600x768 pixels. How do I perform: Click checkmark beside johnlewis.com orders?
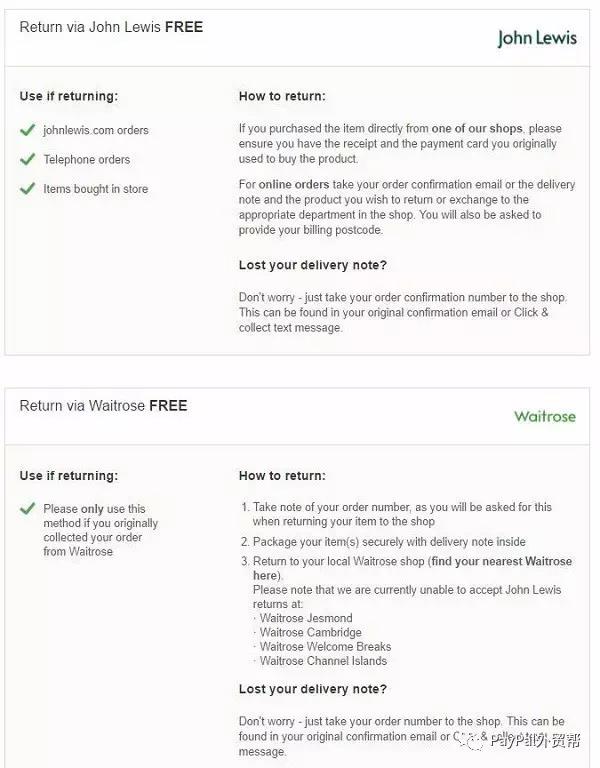coord(27,130)
